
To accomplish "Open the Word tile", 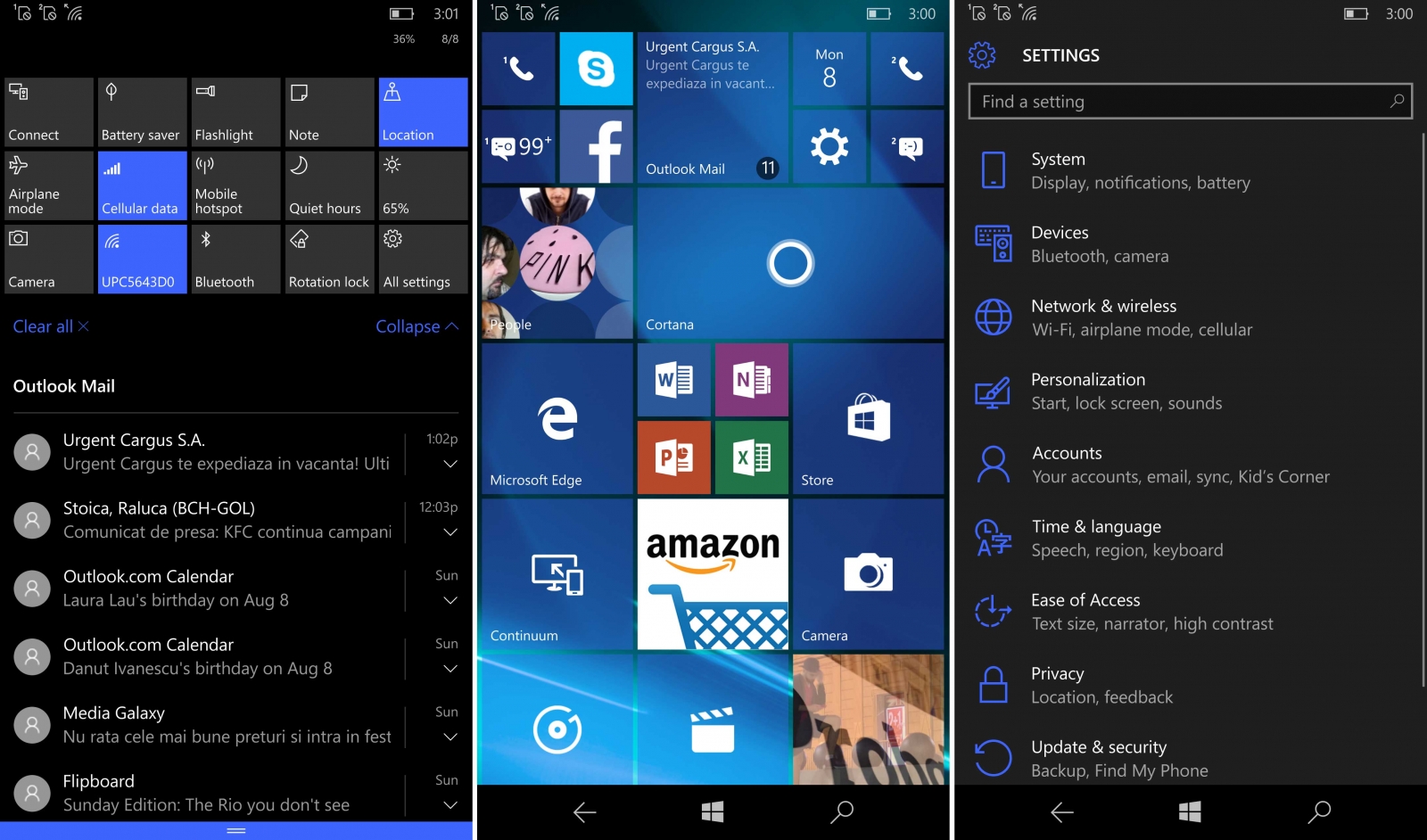I will coord(674,381).
